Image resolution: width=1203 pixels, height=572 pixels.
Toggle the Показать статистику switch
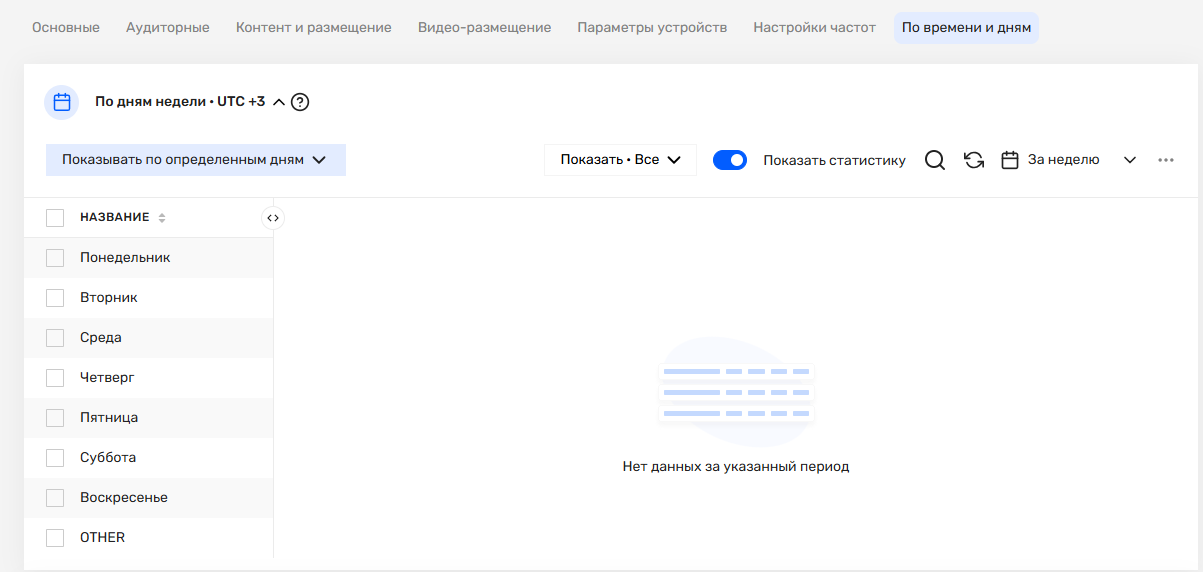(x=730, y=160)
